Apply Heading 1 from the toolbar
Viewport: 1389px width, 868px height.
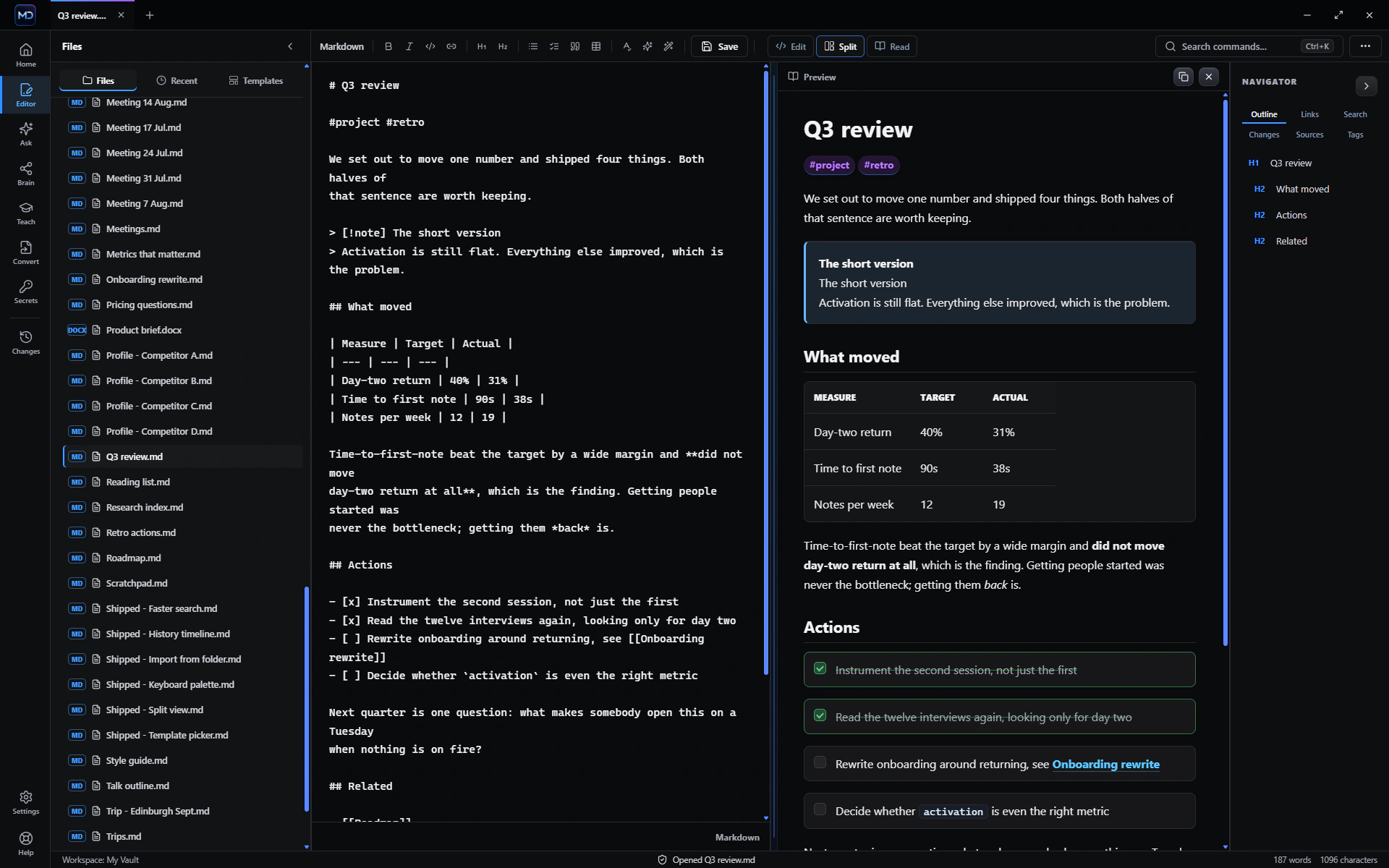coord(482,46)
